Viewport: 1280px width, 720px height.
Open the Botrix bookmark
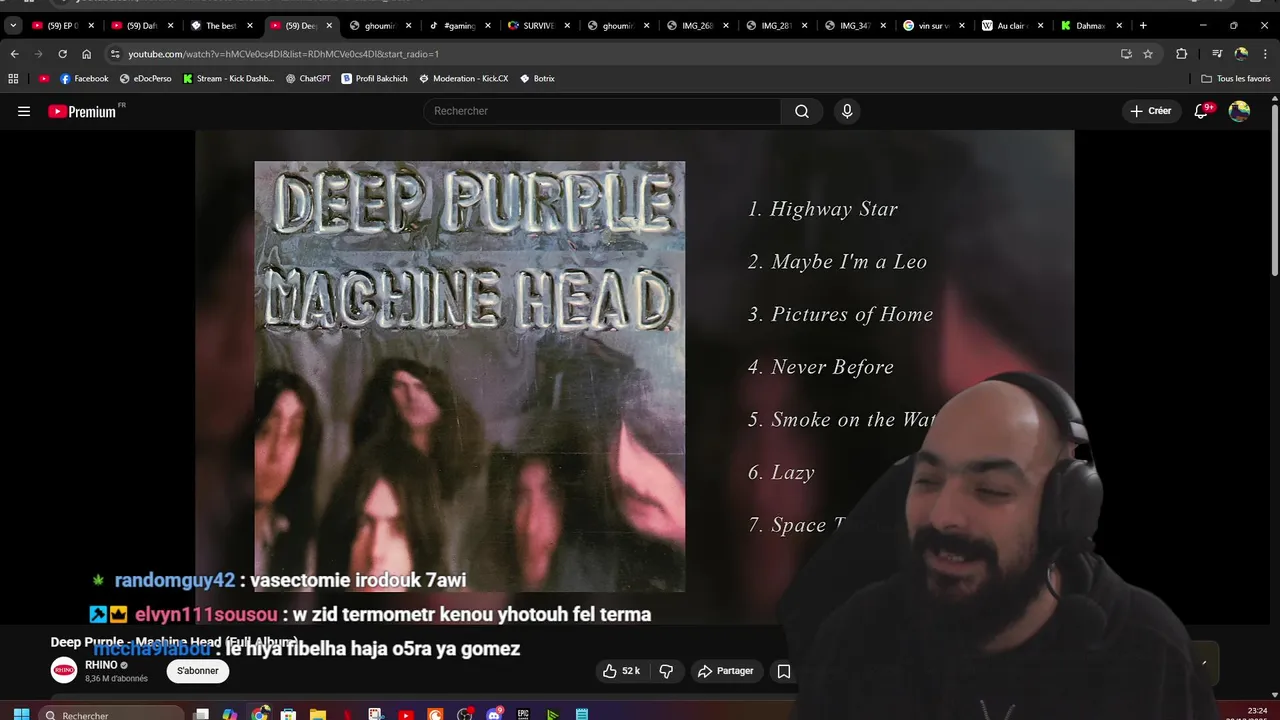pos(537,78)
